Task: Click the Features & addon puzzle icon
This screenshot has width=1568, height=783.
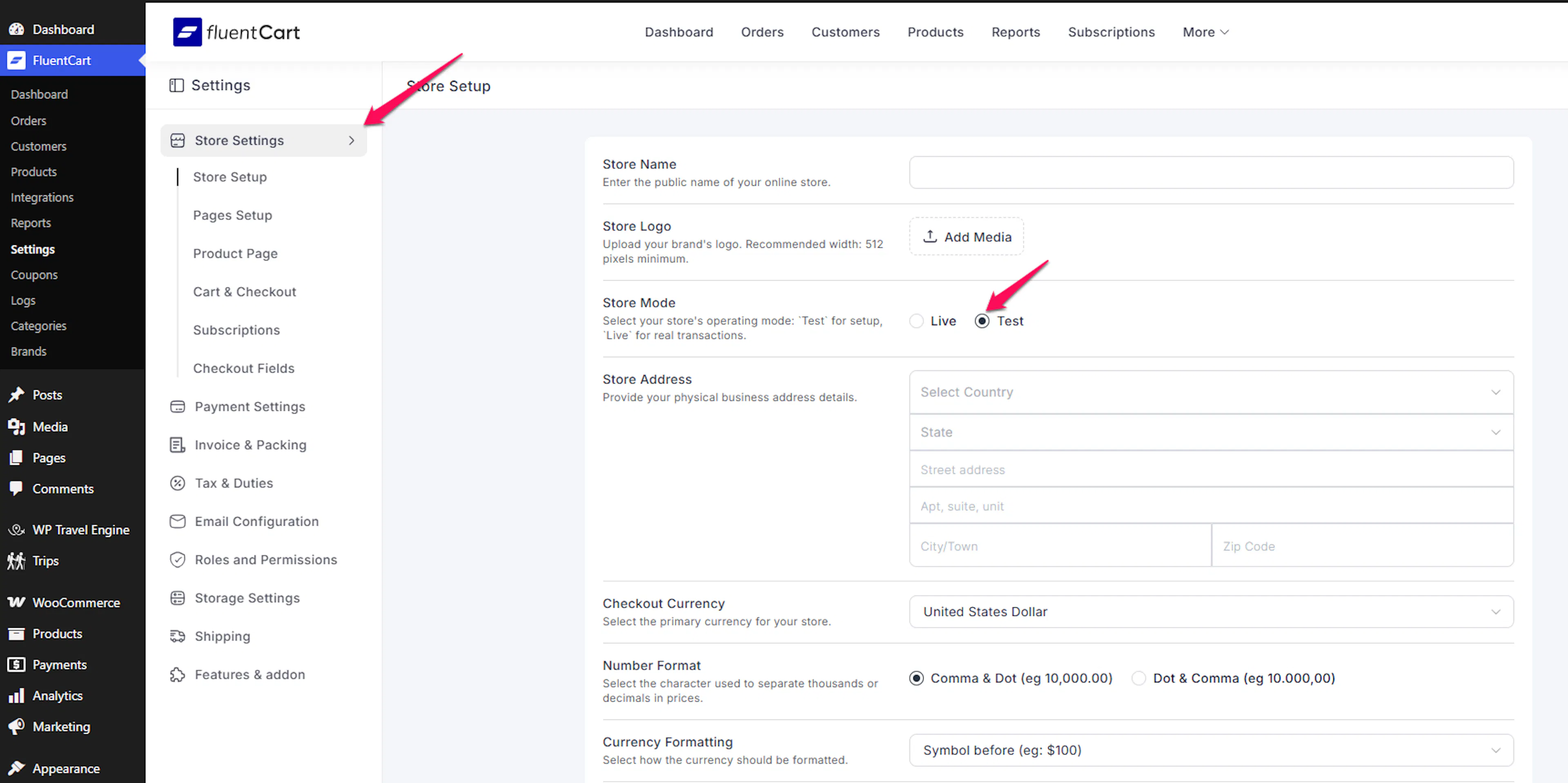Action: 177,675
